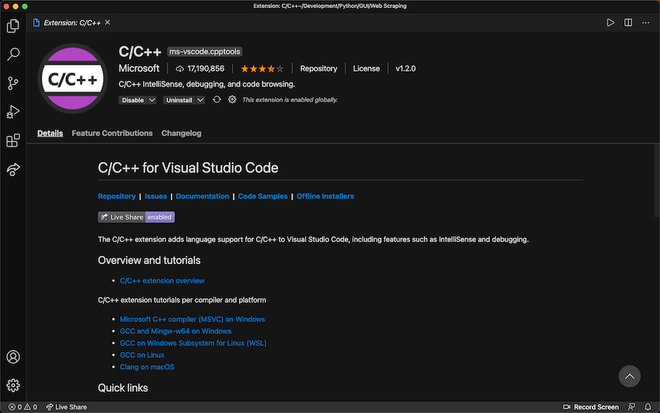Open the Explorer view in activity bar
The height and width of the screenshot is (413, 660).
(x=13, y=25)
